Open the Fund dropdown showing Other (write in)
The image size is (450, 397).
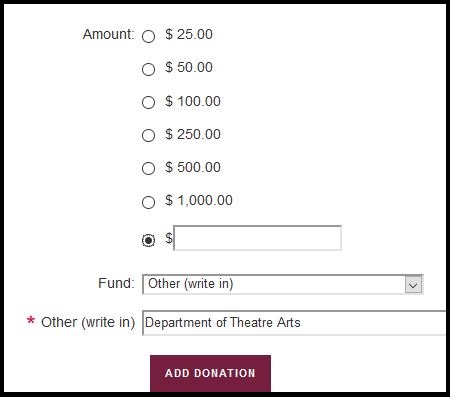283,284
